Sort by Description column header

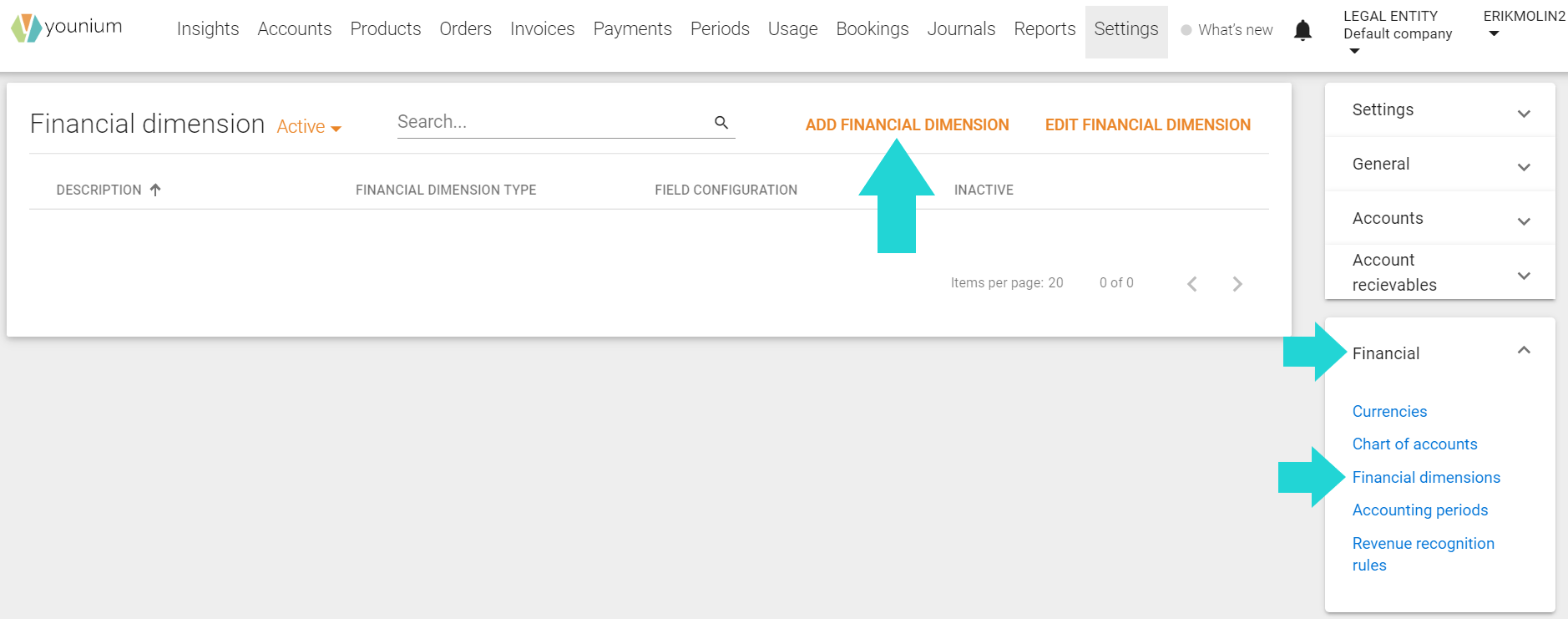coord(99,190)
